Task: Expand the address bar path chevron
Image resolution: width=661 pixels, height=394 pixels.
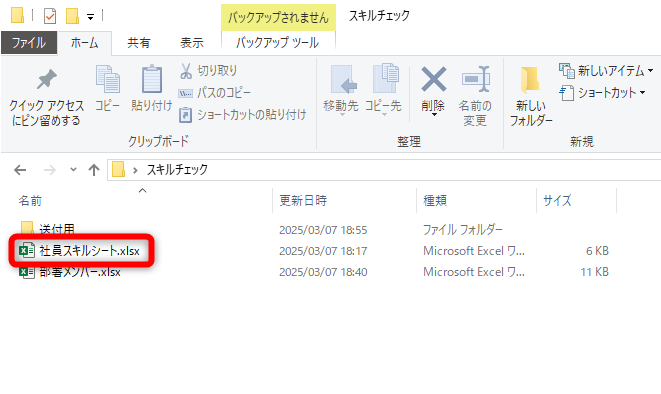Action: pos(135,170)
